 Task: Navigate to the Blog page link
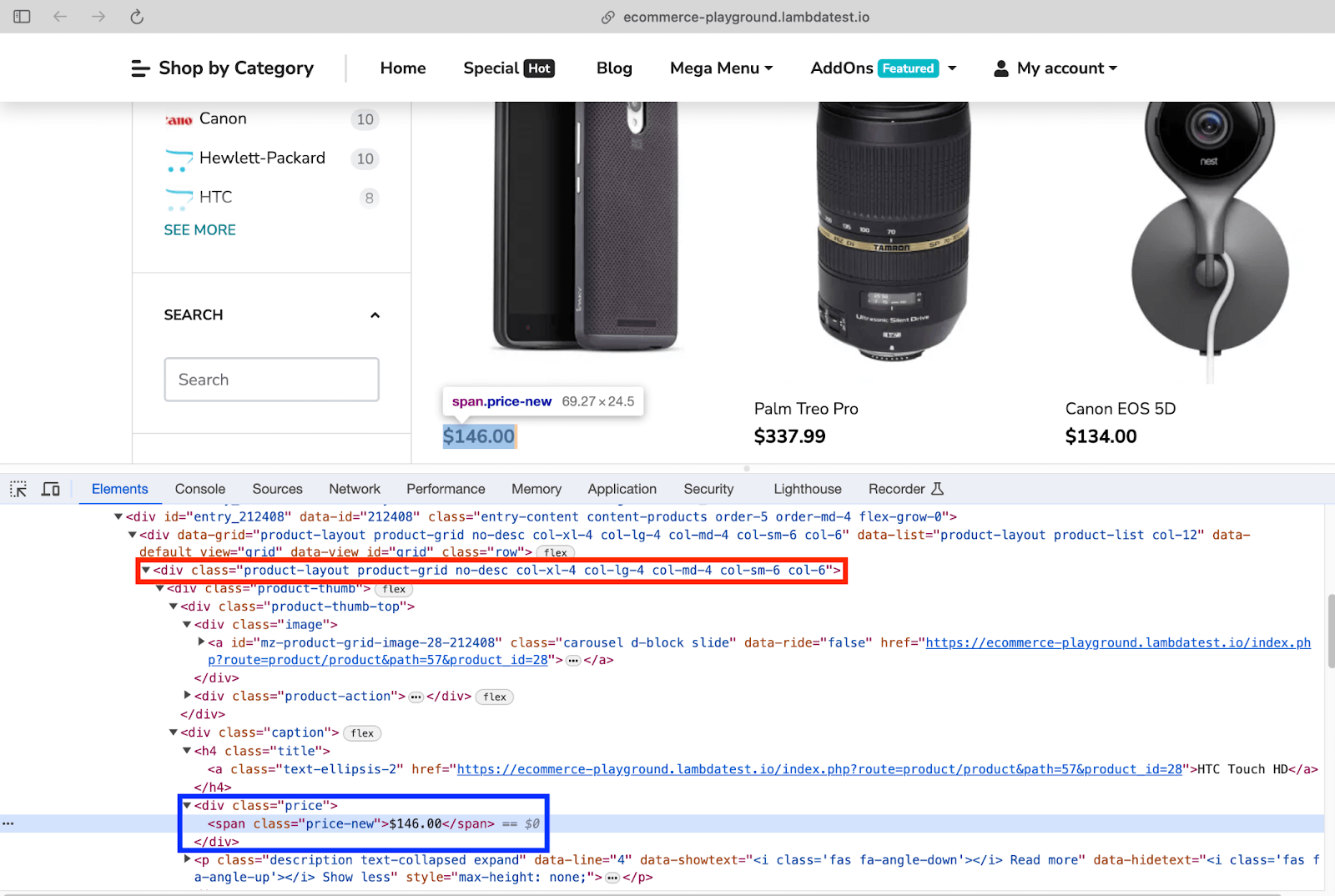[x=613, y=68]
